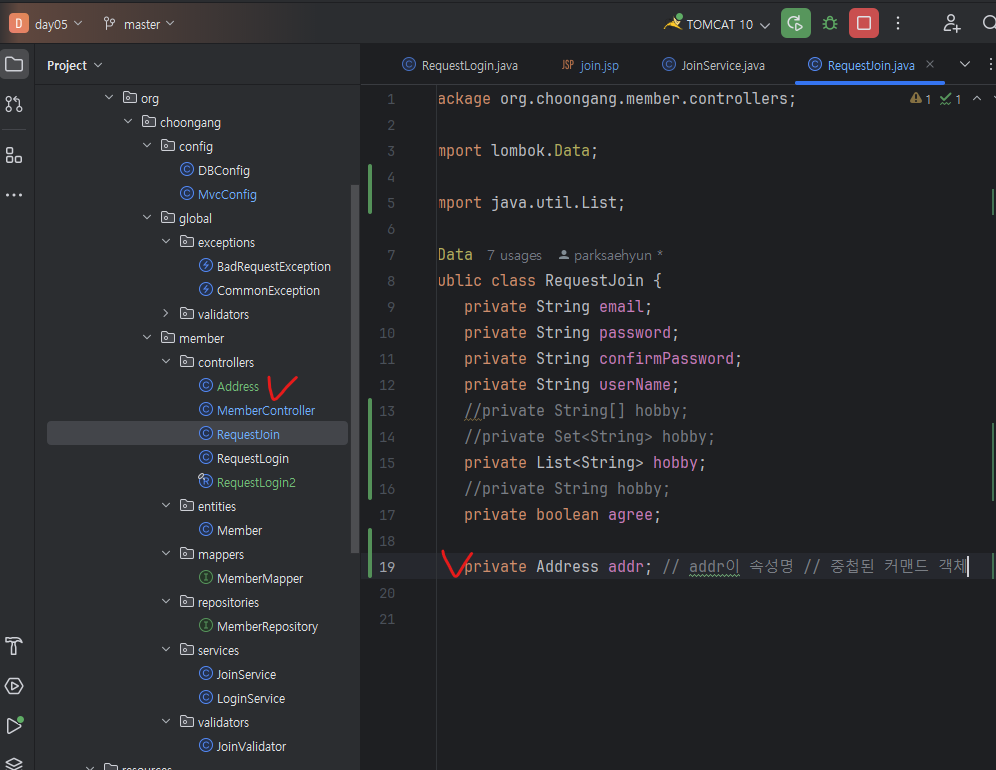996x770 pixels.
Task: Open Code With Me user icon
Action: click(951, 24)
